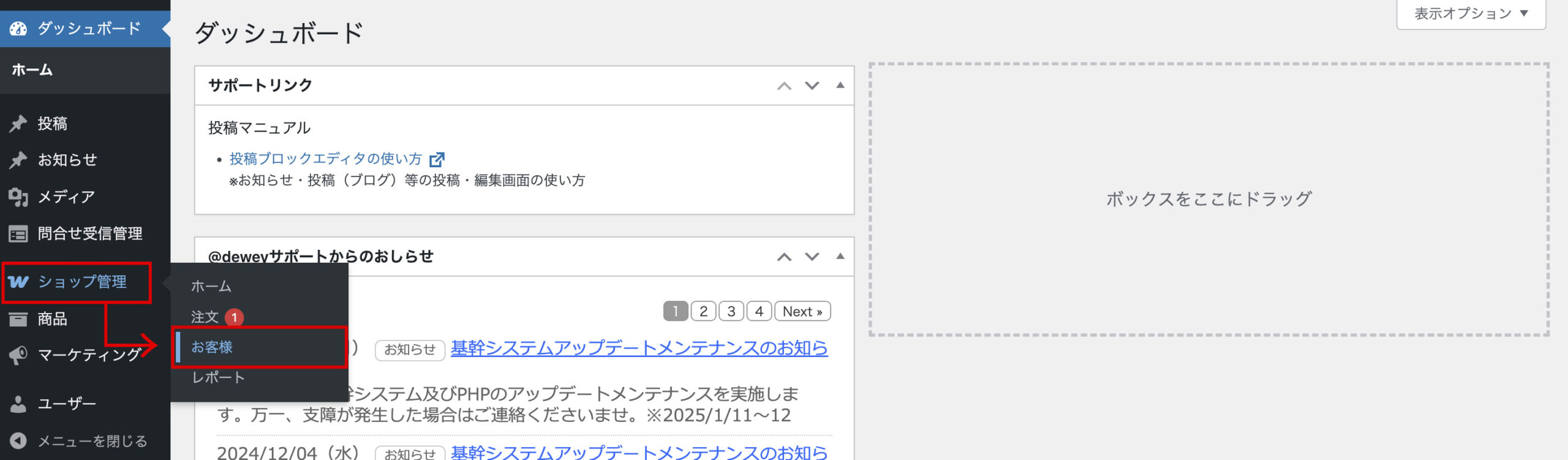Click the 商品 archive box icon
Image resolution: width=1568 pixels, height=460 pixels.
point(18,319)
